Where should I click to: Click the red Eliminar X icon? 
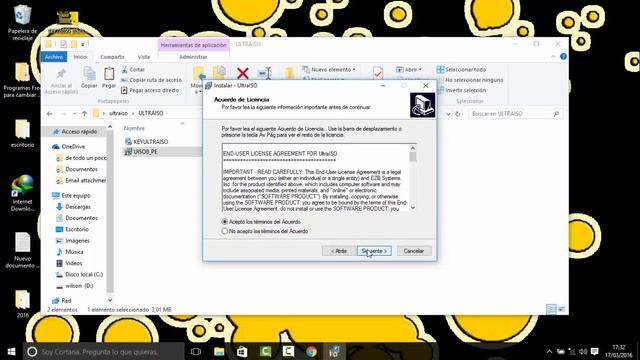[x=242, y=73]
